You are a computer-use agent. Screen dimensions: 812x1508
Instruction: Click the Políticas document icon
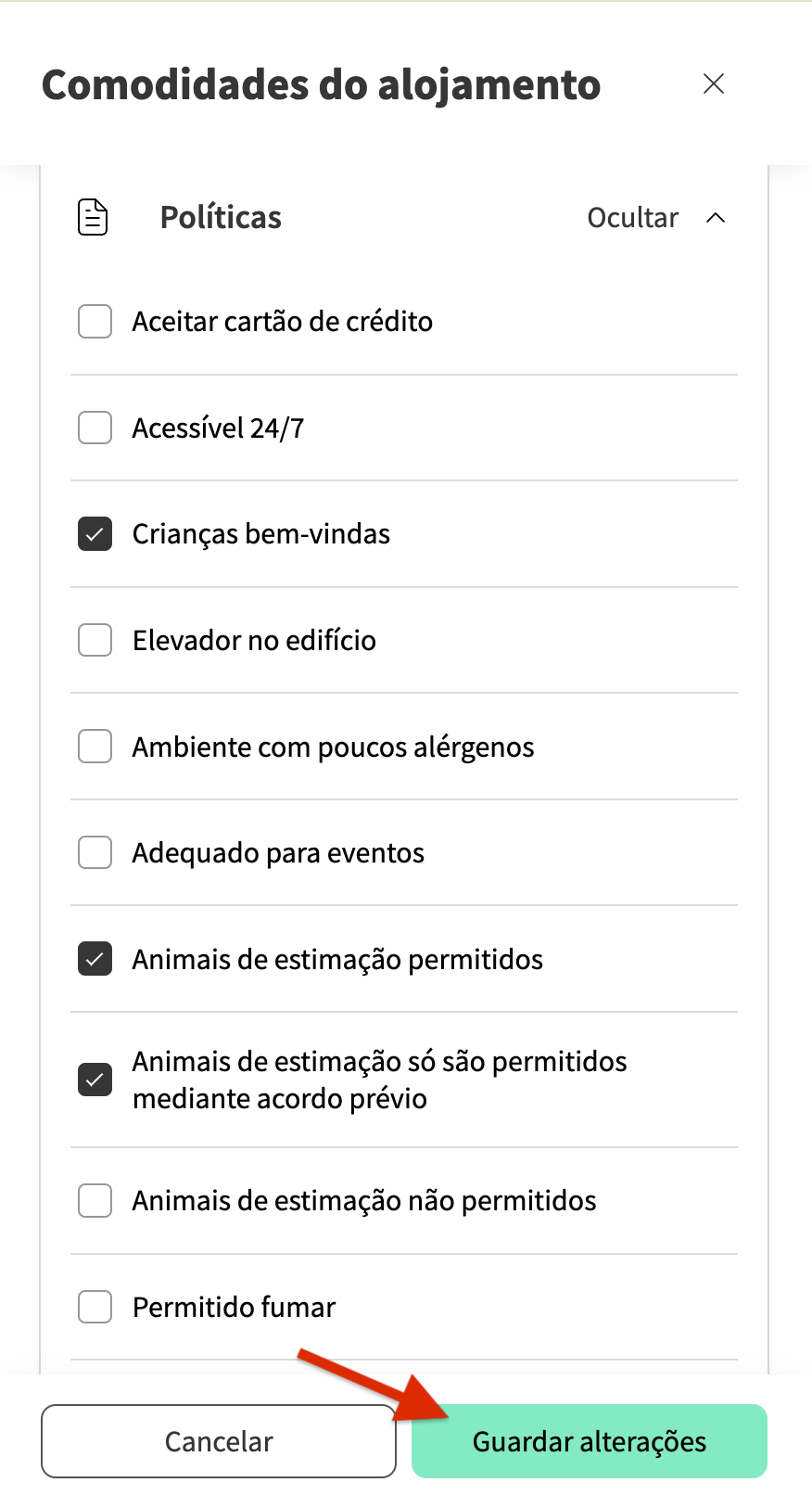click(93, 218)
